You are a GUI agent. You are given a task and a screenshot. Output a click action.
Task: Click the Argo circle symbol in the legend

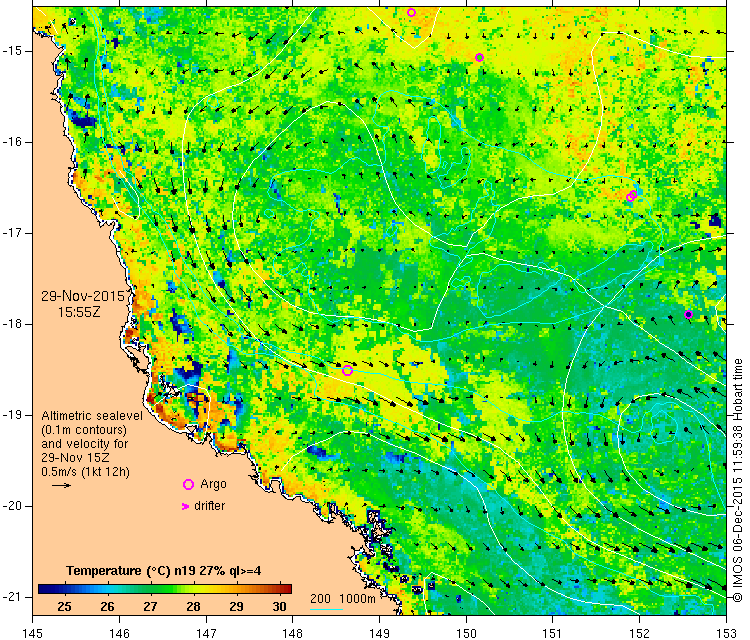(x=188, y=485)
